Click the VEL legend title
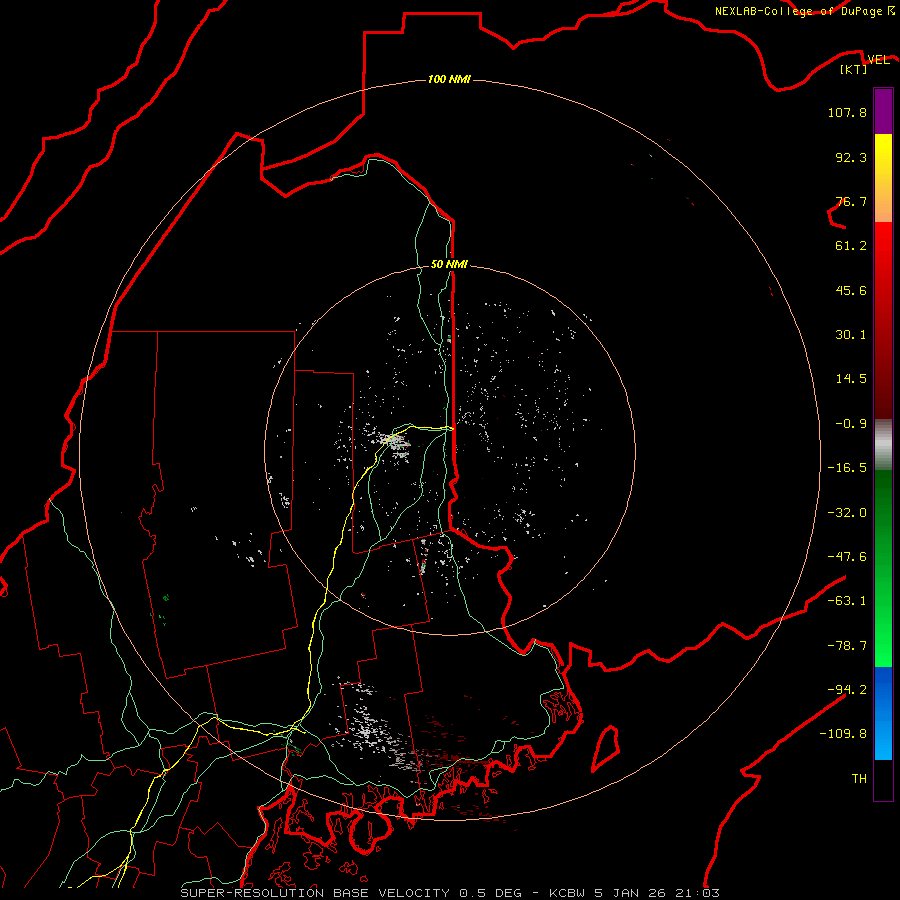 878,59
